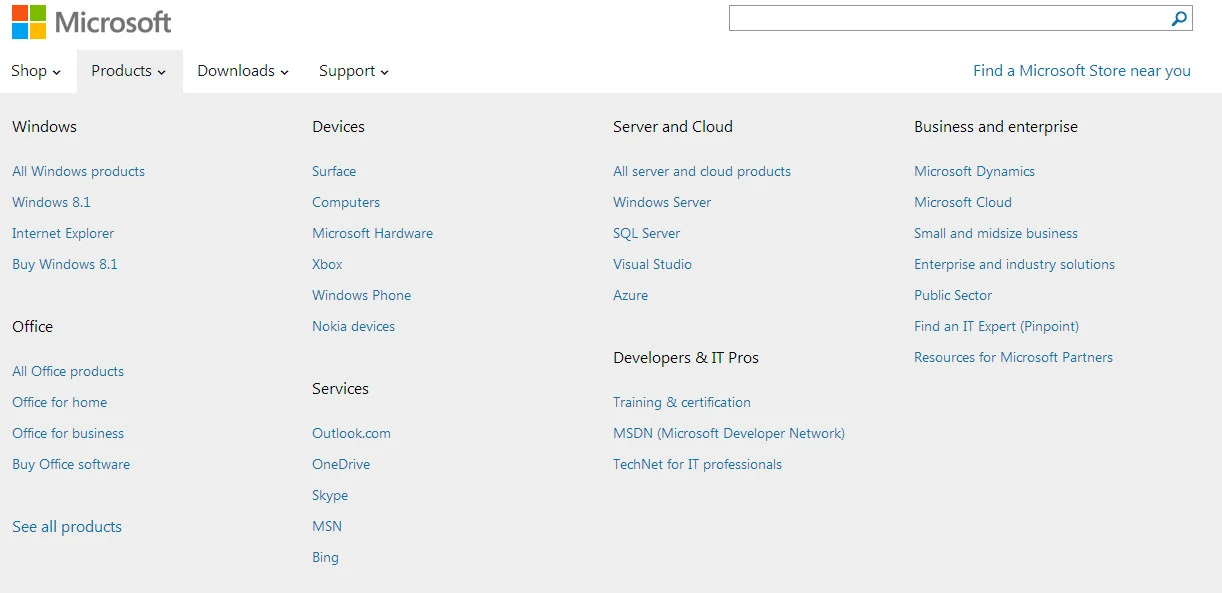Open MSN link

pos(327,526)
